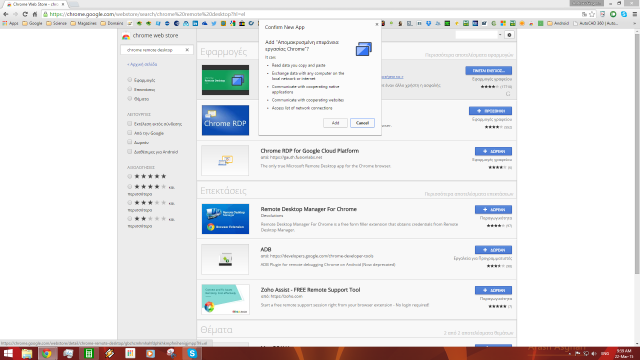Click the green circle extension icon in toolbar

click(x=613, y=14)
